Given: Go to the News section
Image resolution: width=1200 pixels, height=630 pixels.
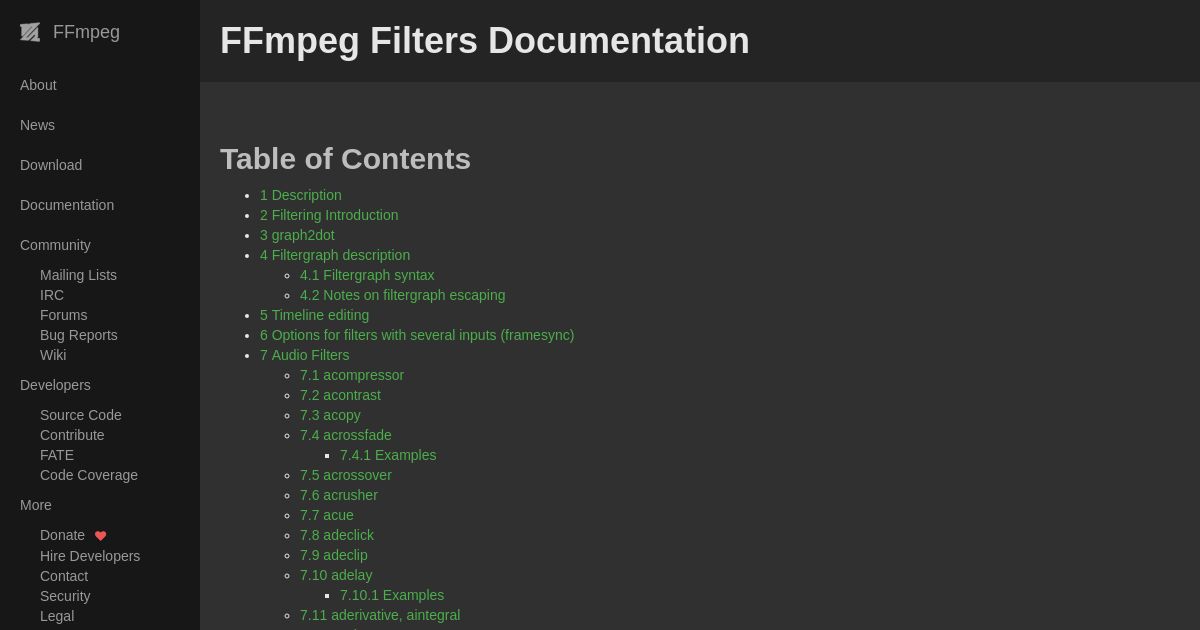Looking at the screenshot, I should click(37, 125).
